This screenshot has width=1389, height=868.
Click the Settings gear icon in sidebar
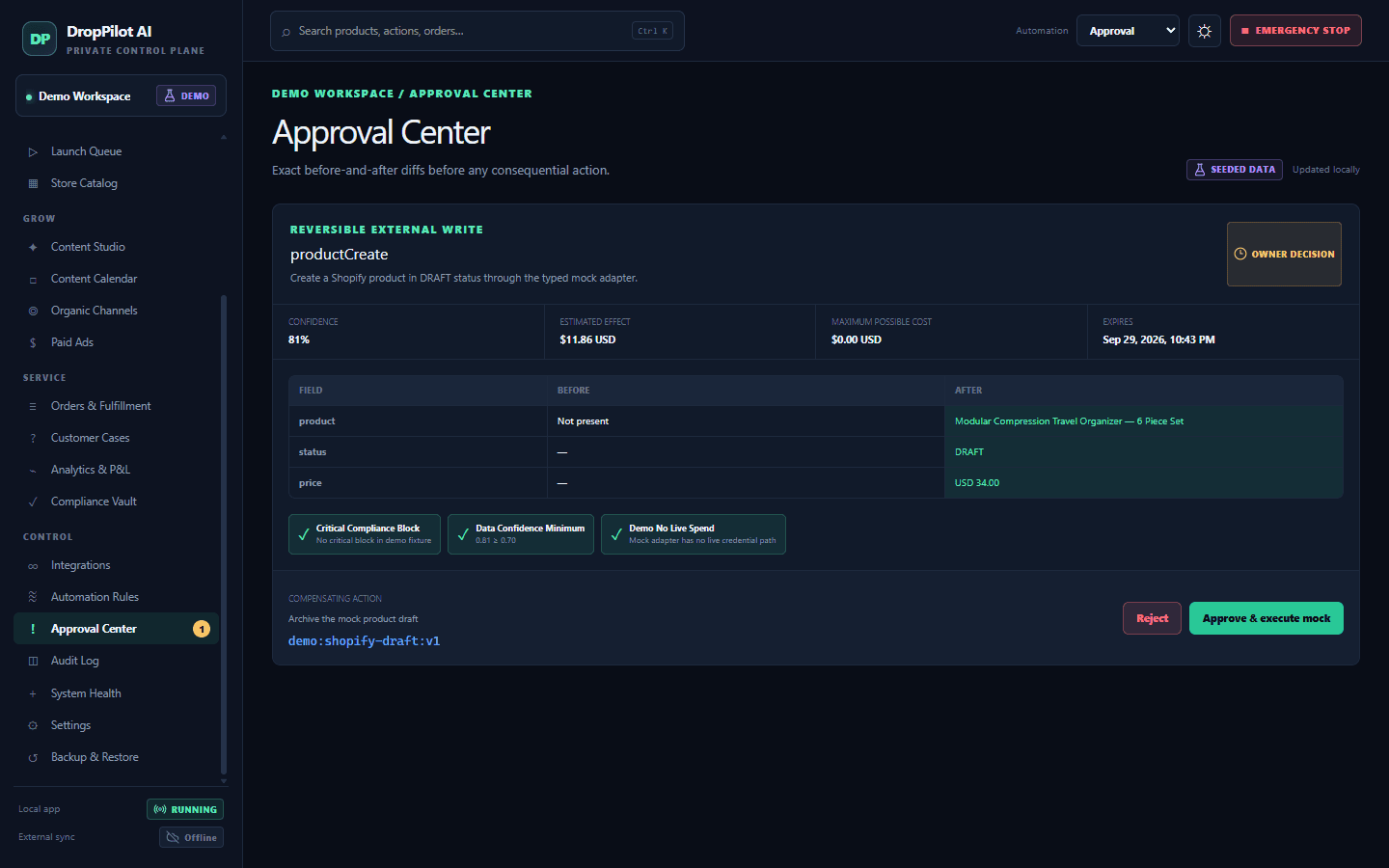[x=33, y=725]
